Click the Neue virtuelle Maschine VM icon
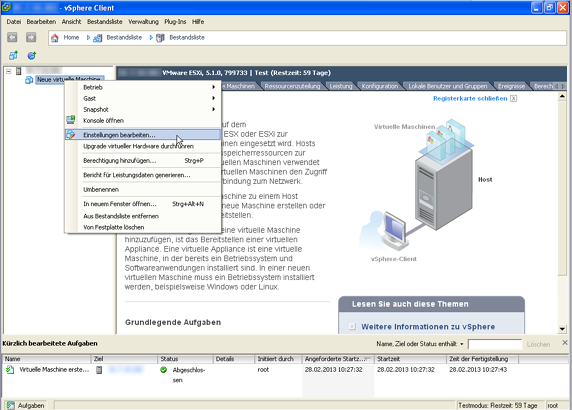Image resolution: width=572 pixels, height=410 pixels. [x=29, y=80]
